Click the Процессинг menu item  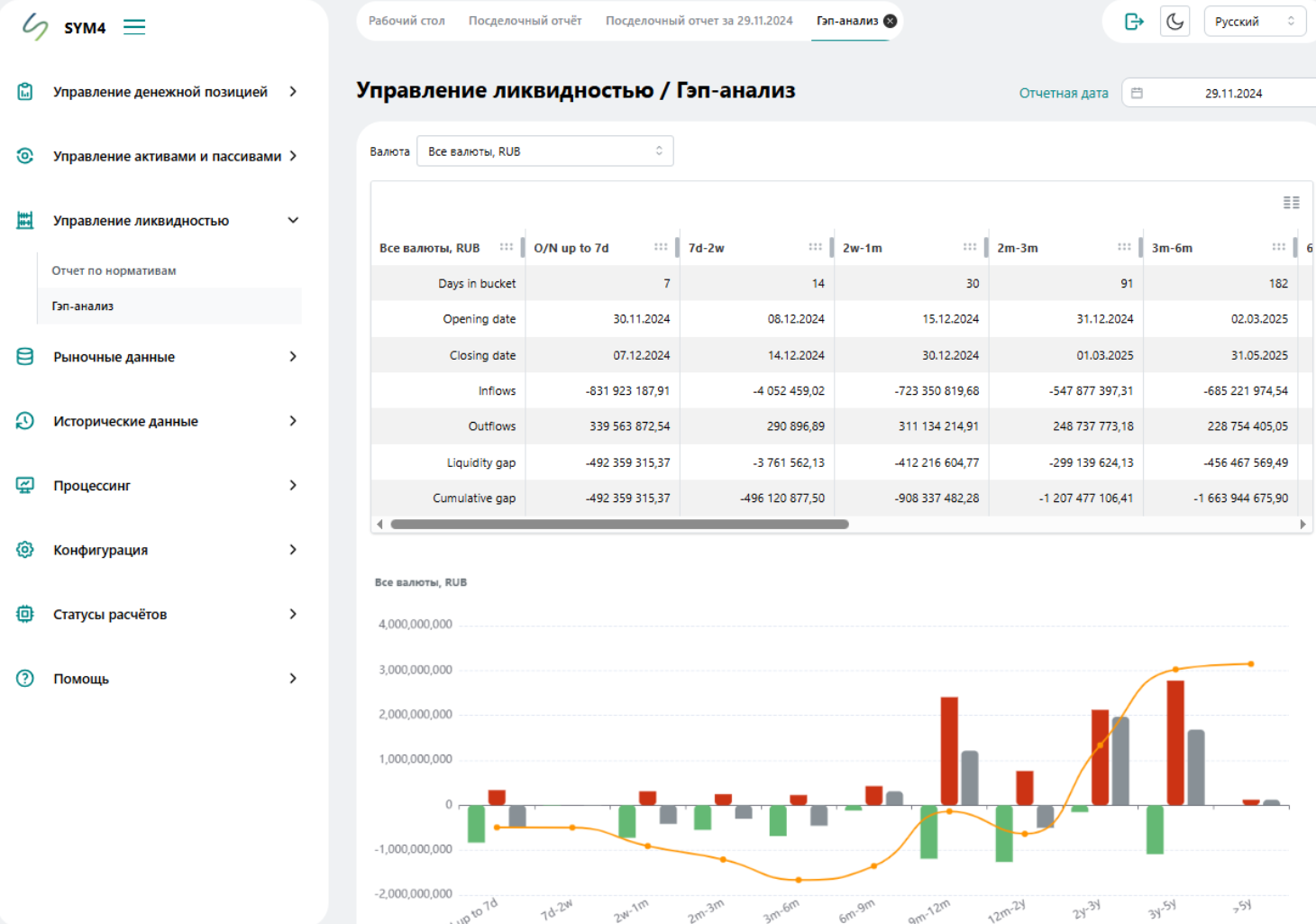[92, 486]
